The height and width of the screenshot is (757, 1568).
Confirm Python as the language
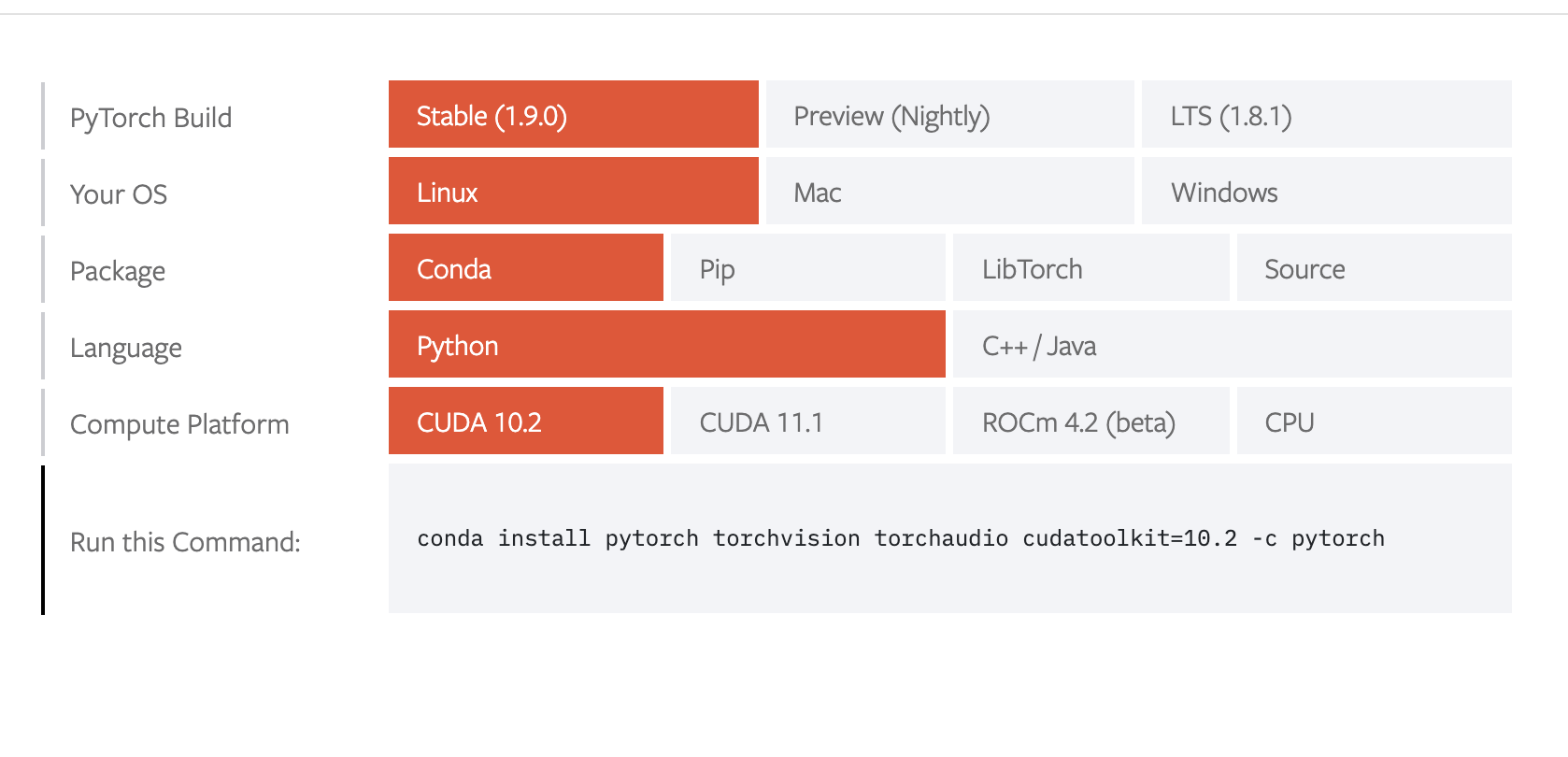(x=665, y=345)
